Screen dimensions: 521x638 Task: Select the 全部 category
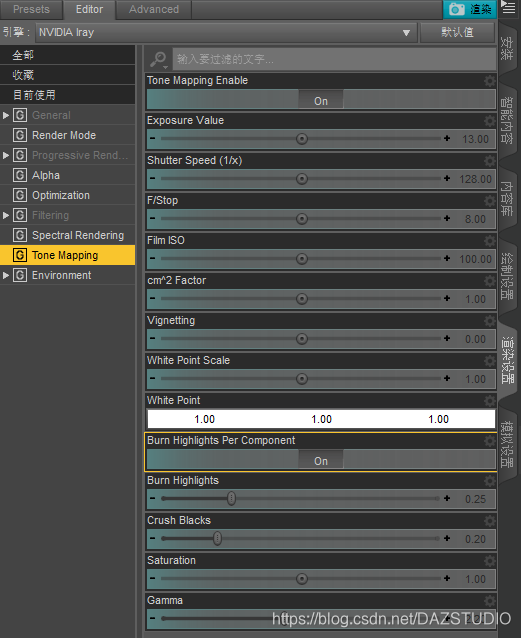click(x=68, y=55)
